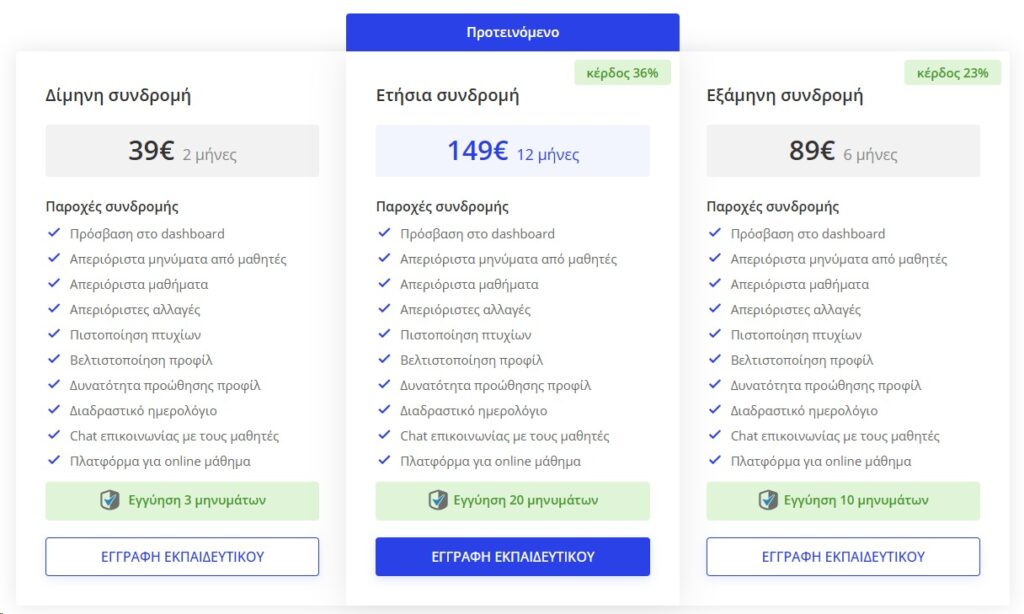Click ΕΓΓΡΑΦΗ ΕΚΠΑΙΔΕΥΤΙΚΟΥ under the two-month plan
The image size is (1024, 614).
click(182, 557)
